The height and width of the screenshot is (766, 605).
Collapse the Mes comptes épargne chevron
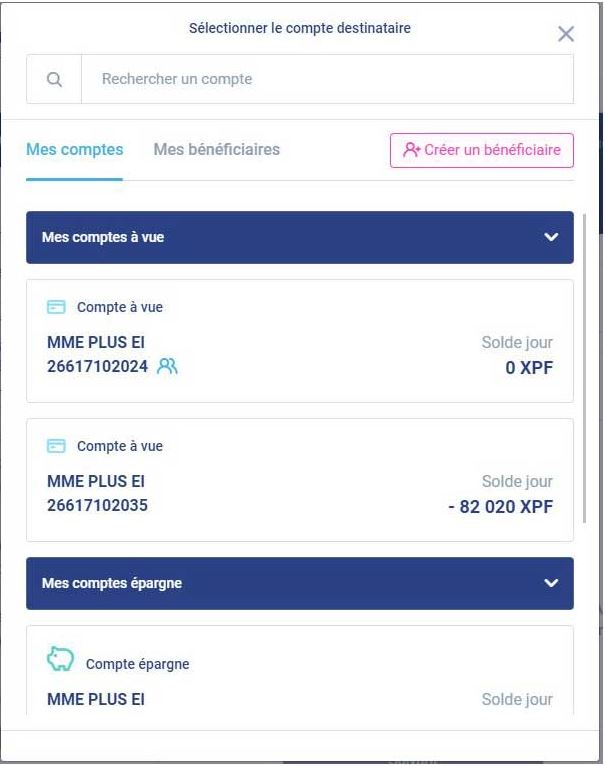551,583
